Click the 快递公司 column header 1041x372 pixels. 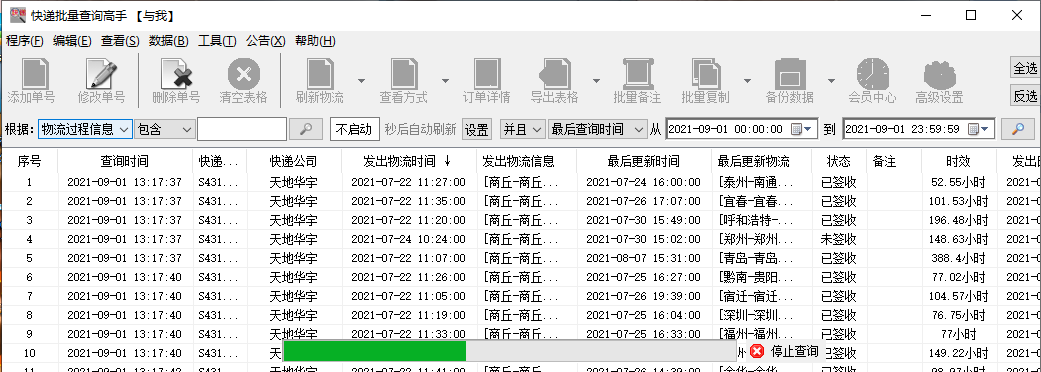click(x=293, y=161)
